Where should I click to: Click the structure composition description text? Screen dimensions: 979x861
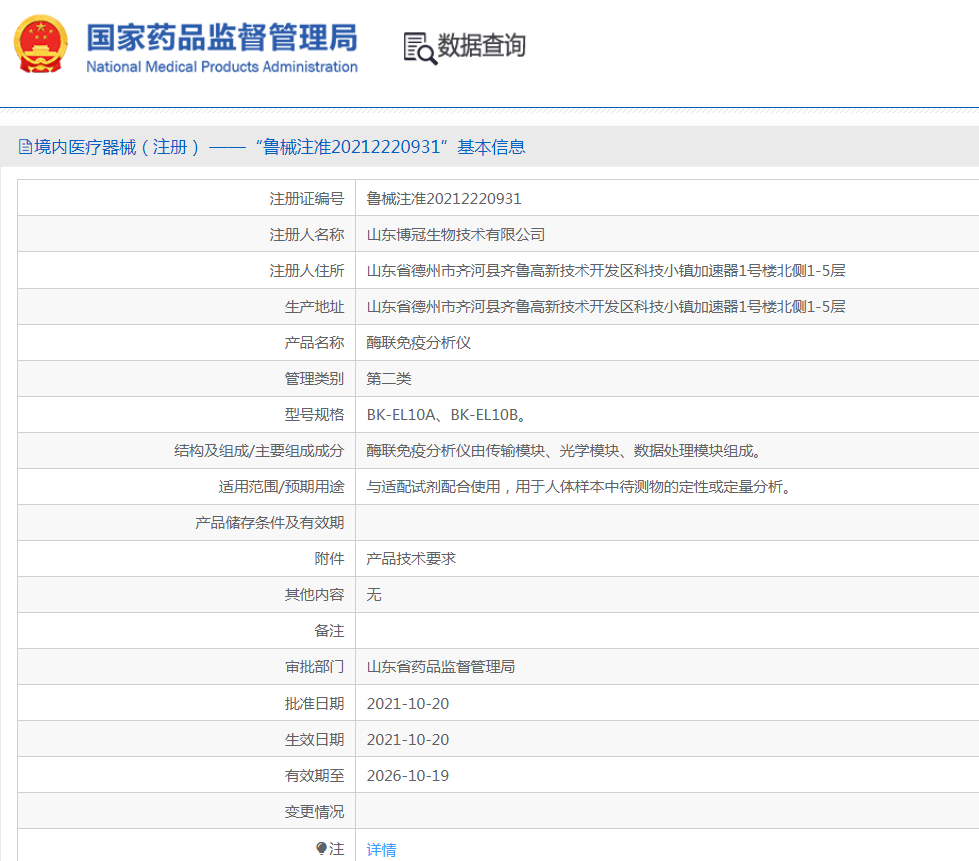[x=563, y=451]
